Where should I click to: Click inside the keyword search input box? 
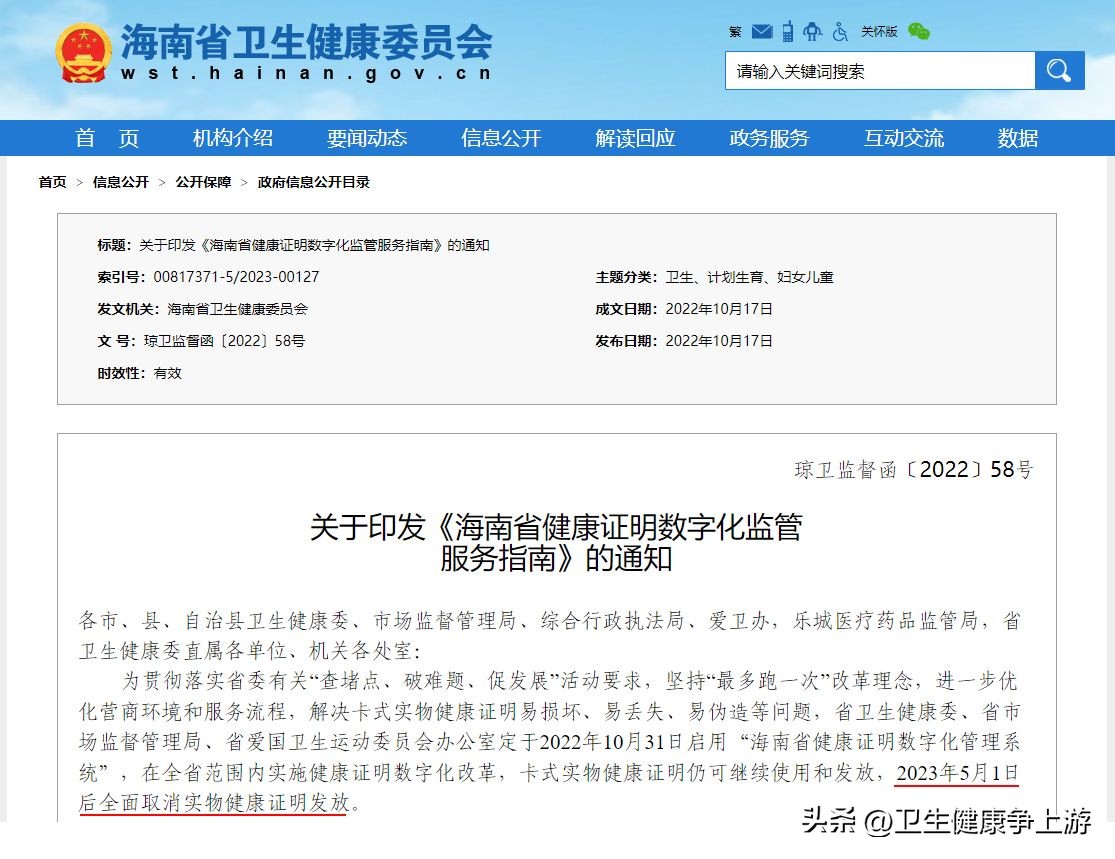point(880,70)
